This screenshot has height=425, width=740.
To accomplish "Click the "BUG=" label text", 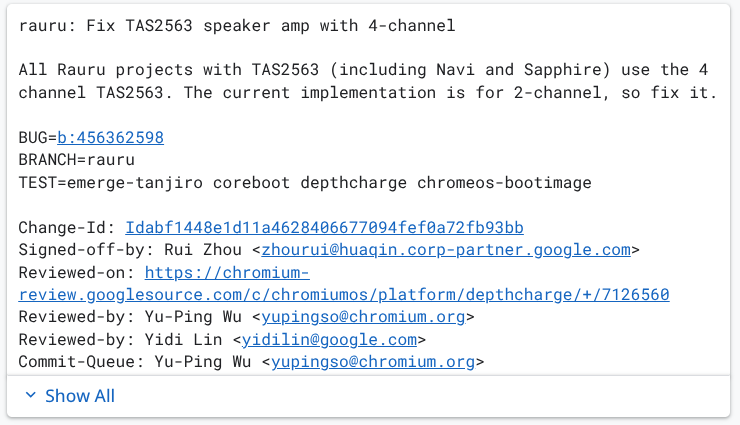I will pyautogui.click(x=37, y=137).
